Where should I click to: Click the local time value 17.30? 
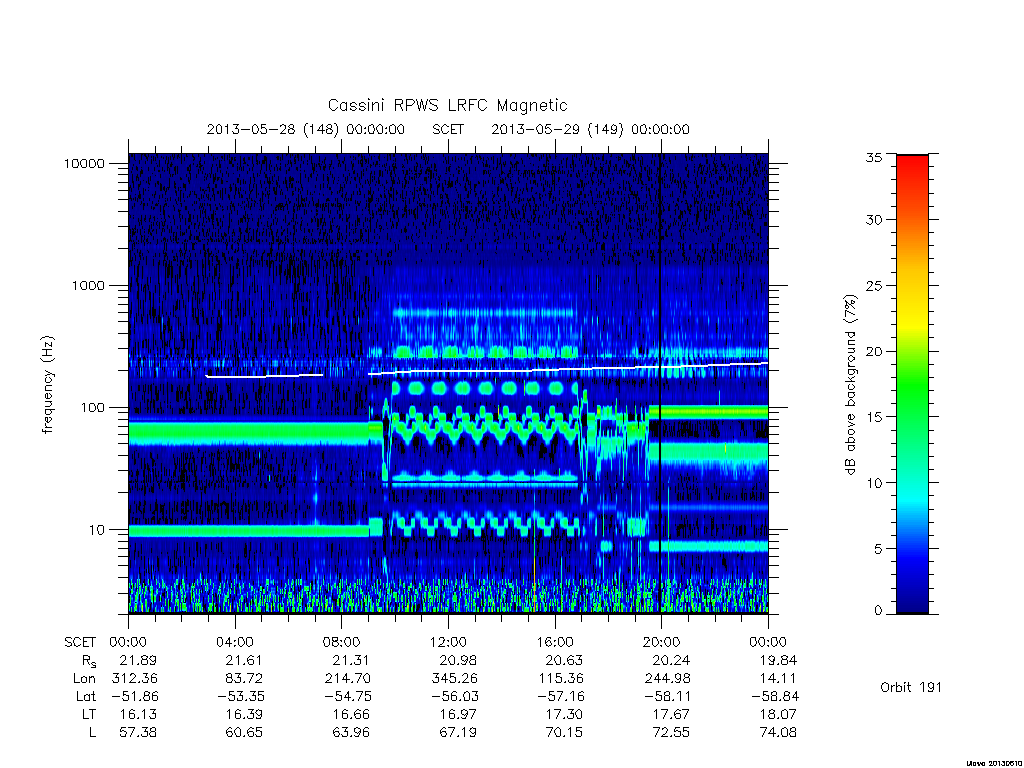[x=564, y=714]
